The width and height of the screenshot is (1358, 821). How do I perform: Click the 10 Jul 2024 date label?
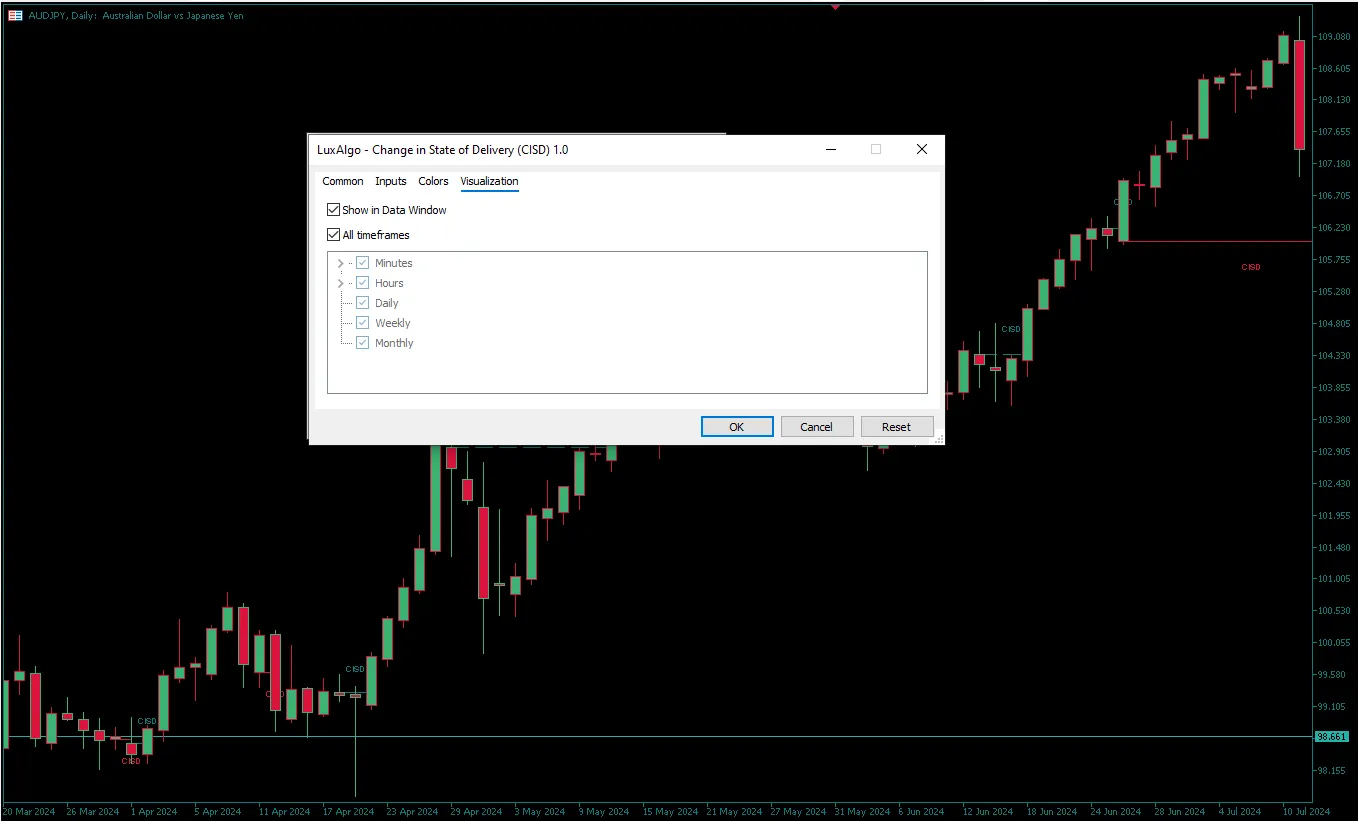(1305, 811)
